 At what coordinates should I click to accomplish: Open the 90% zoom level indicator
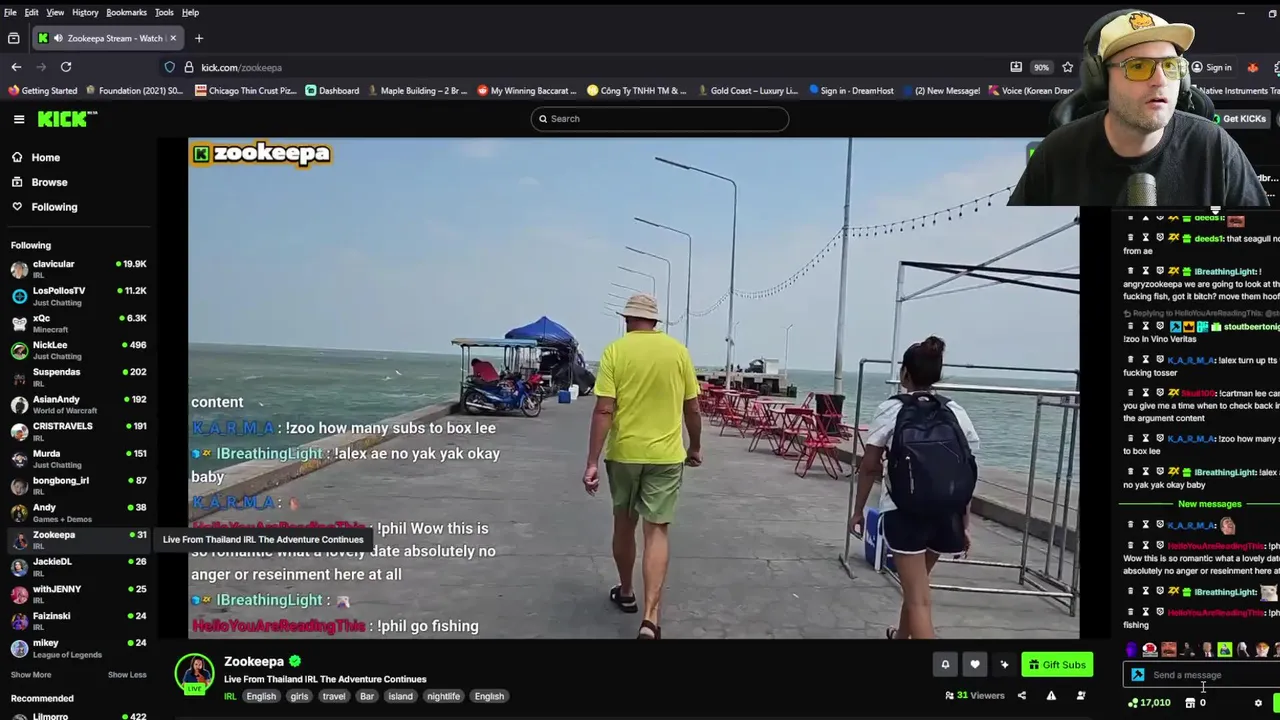[1042, 67]
